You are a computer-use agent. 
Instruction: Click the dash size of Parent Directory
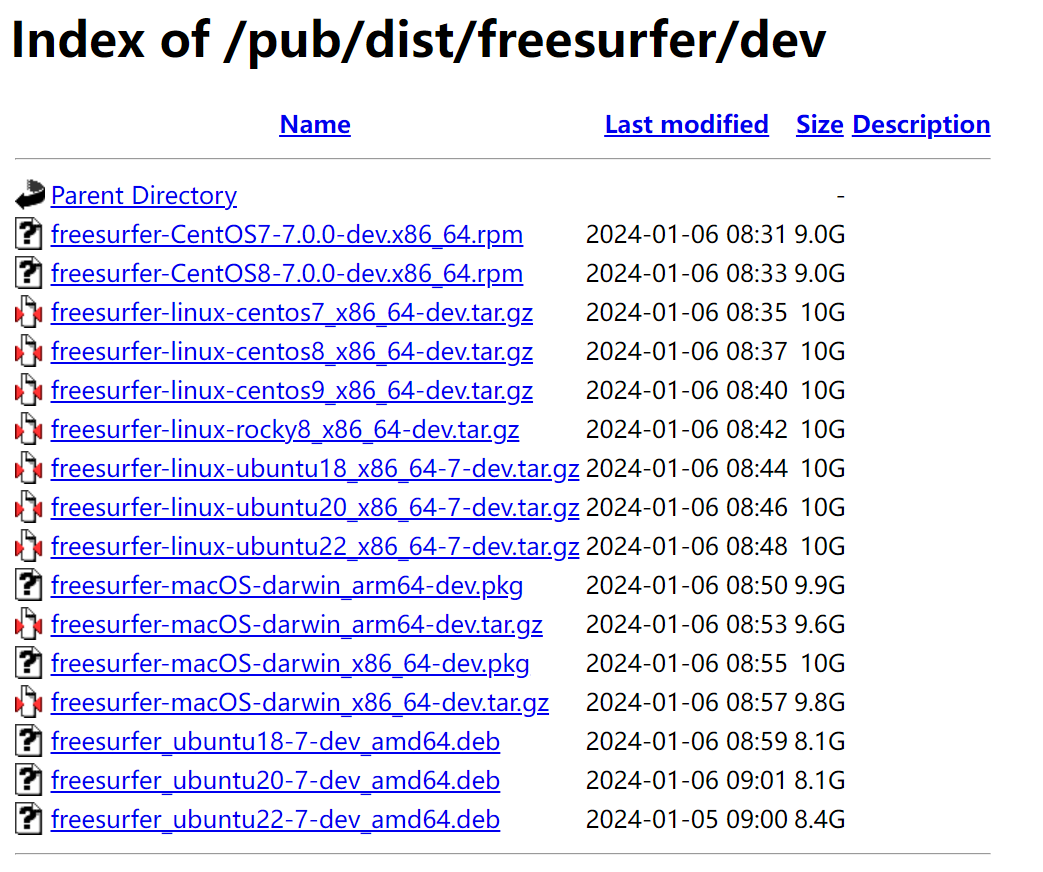pyautogui.click(x=841, y=196)
